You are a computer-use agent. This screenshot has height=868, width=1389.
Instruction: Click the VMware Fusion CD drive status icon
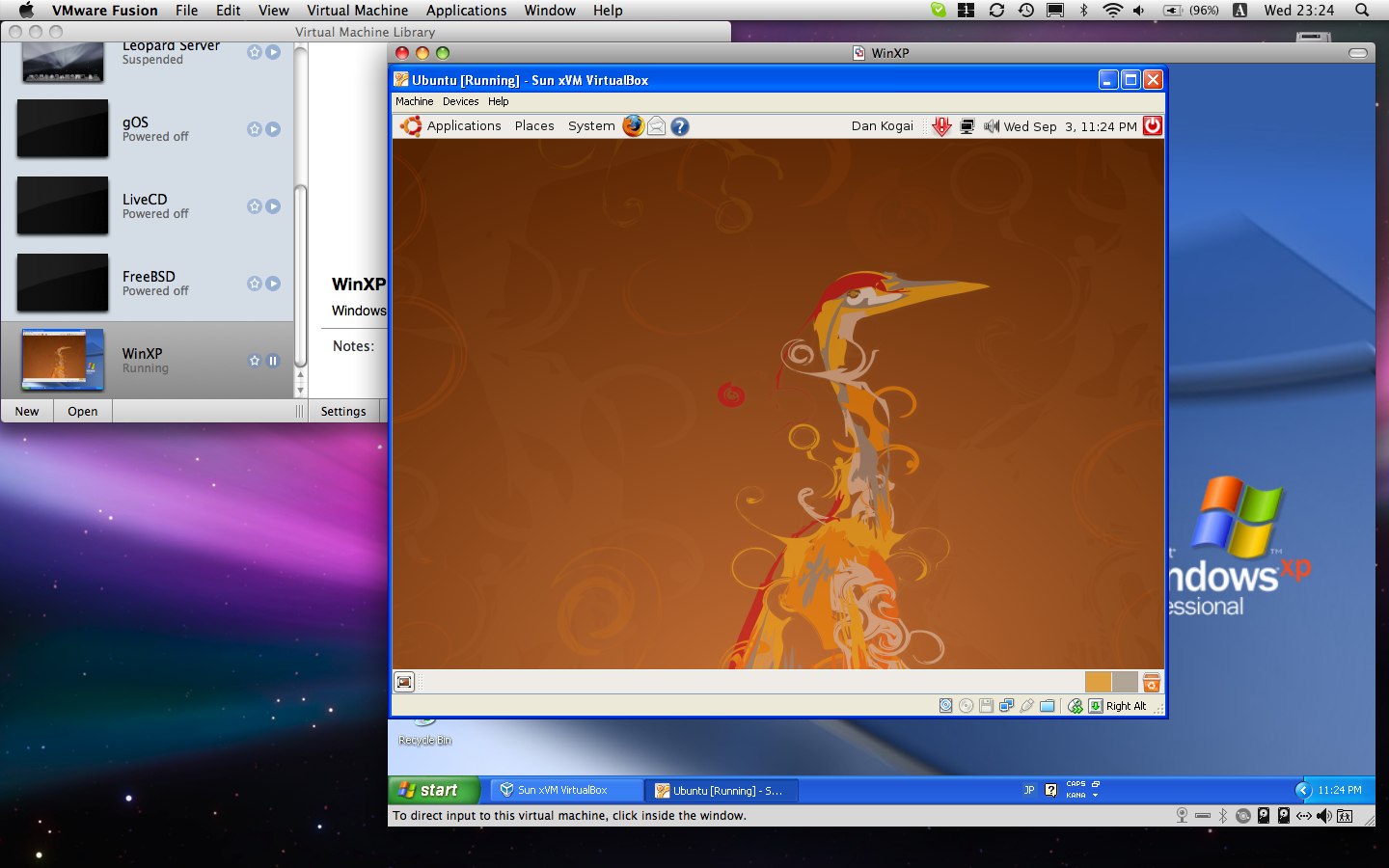coord(1243,816)
